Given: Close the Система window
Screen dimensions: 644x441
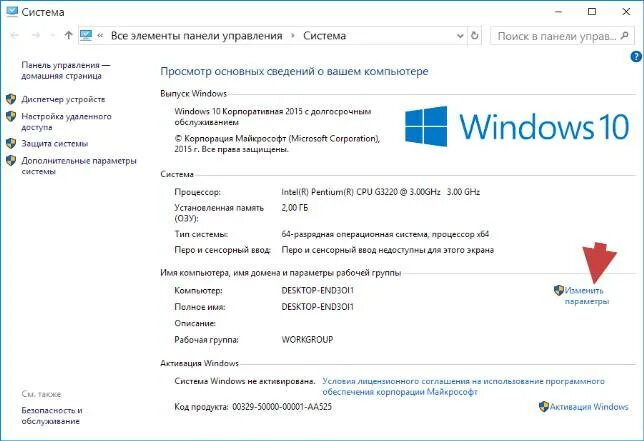Looking at the screenshot, I should (x=626, y=11).
